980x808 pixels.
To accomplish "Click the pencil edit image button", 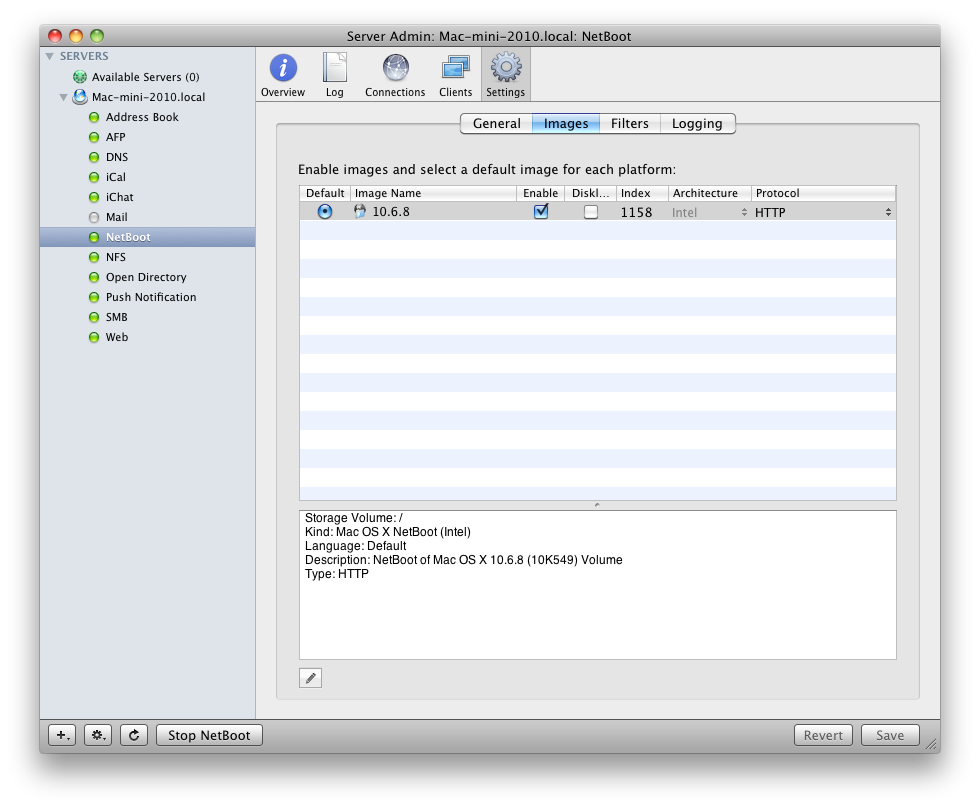I will (x=311, y=678).
